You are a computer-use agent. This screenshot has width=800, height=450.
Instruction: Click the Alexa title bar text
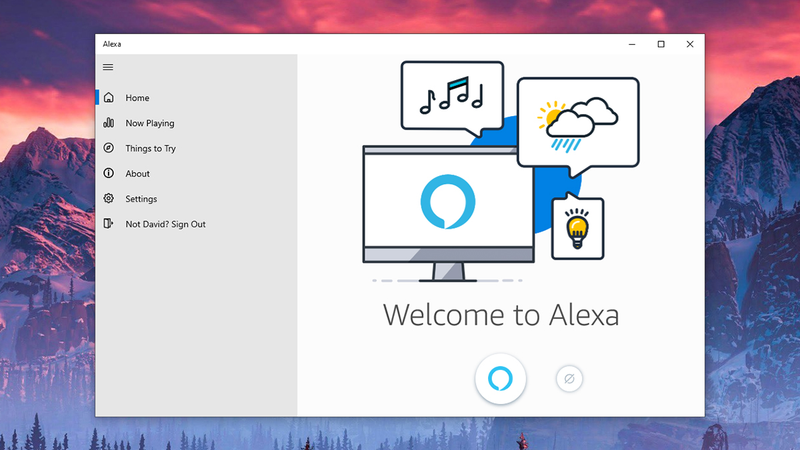[112, 44]
